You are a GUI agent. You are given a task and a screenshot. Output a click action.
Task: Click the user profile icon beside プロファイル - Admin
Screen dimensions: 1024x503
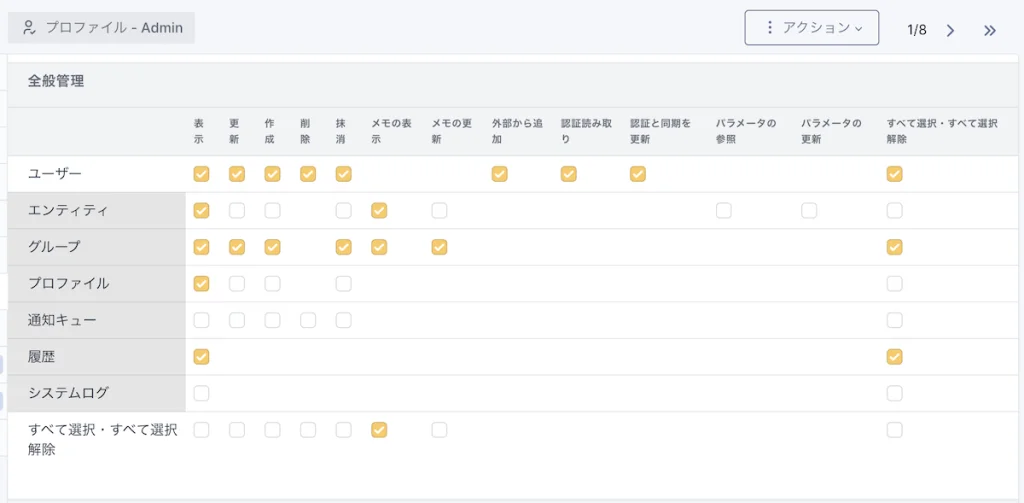(28, 27)
